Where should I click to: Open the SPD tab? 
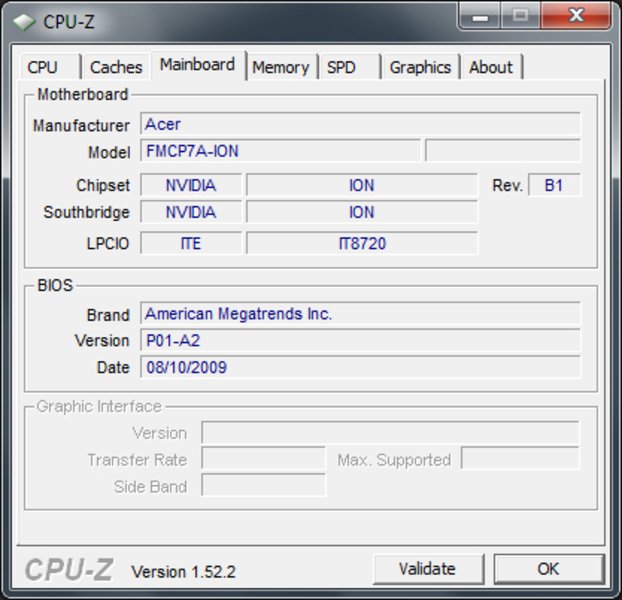[x=350, y=67]
